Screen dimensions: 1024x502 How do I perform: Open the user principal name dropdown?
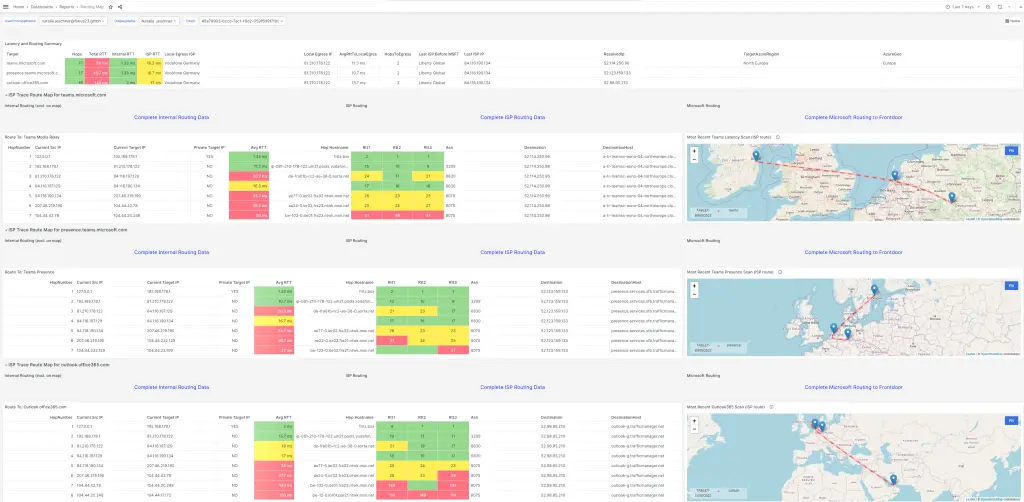[73, 21]
